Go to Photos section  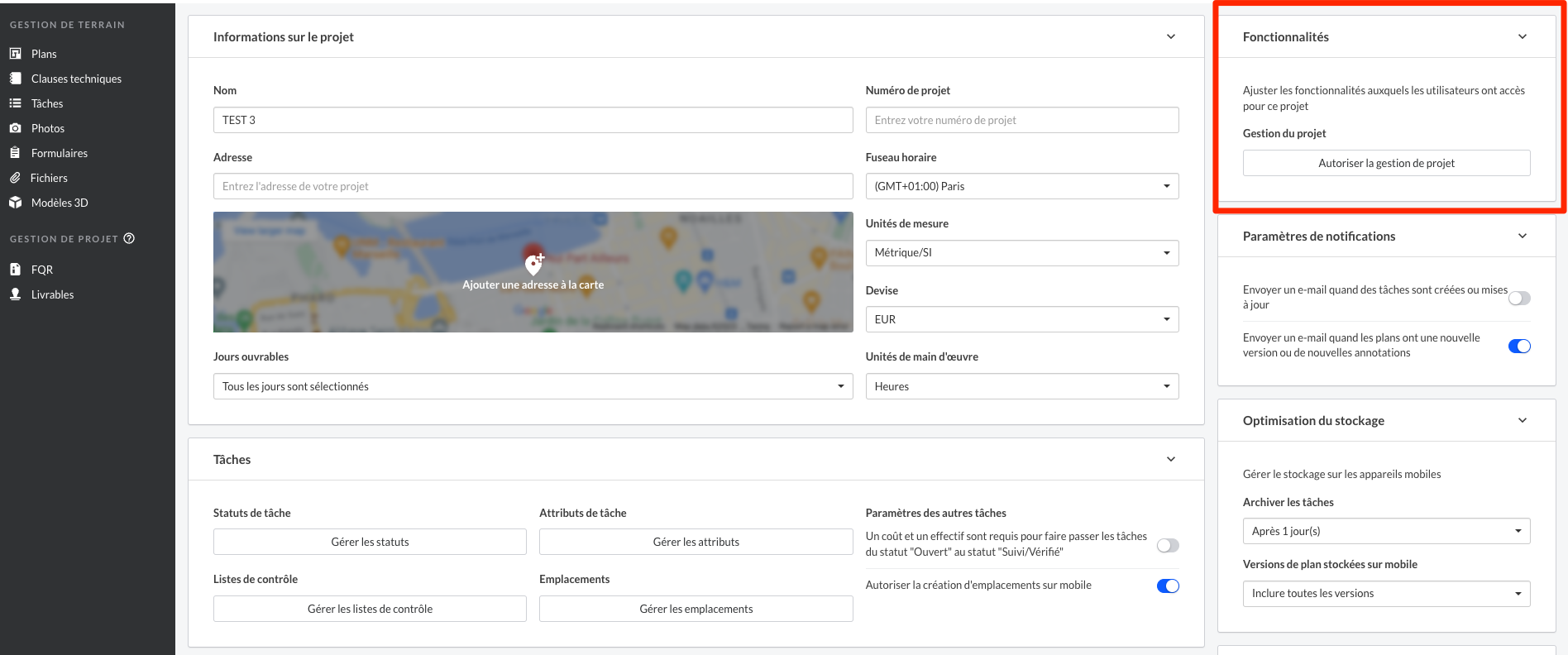point(48,128)
